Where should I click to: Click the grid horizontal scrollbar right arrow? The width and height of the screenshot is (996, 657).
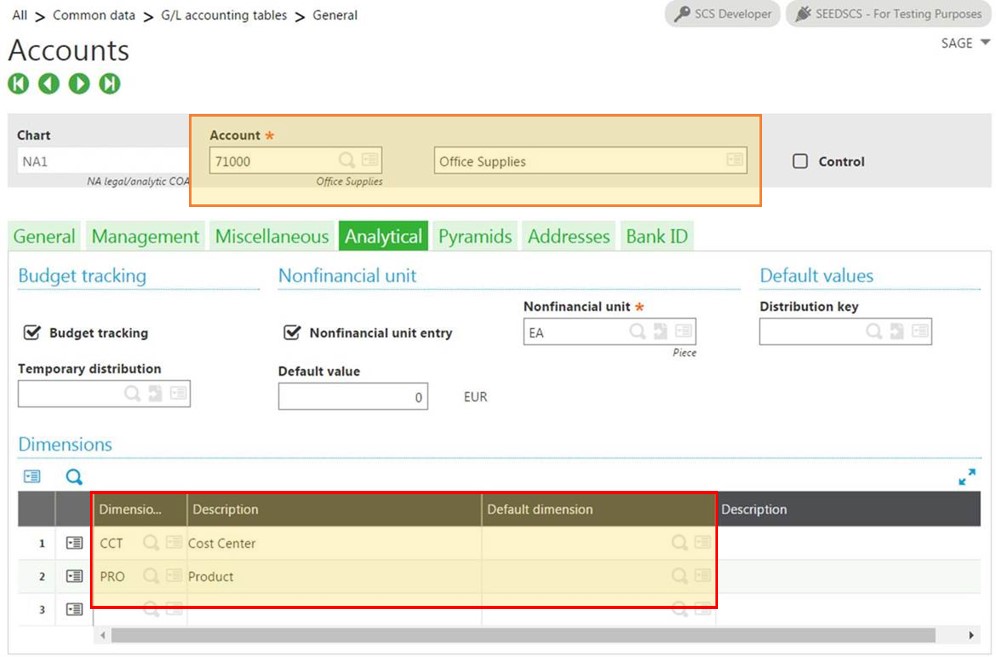pyautogui.click(x=971, y=635)
